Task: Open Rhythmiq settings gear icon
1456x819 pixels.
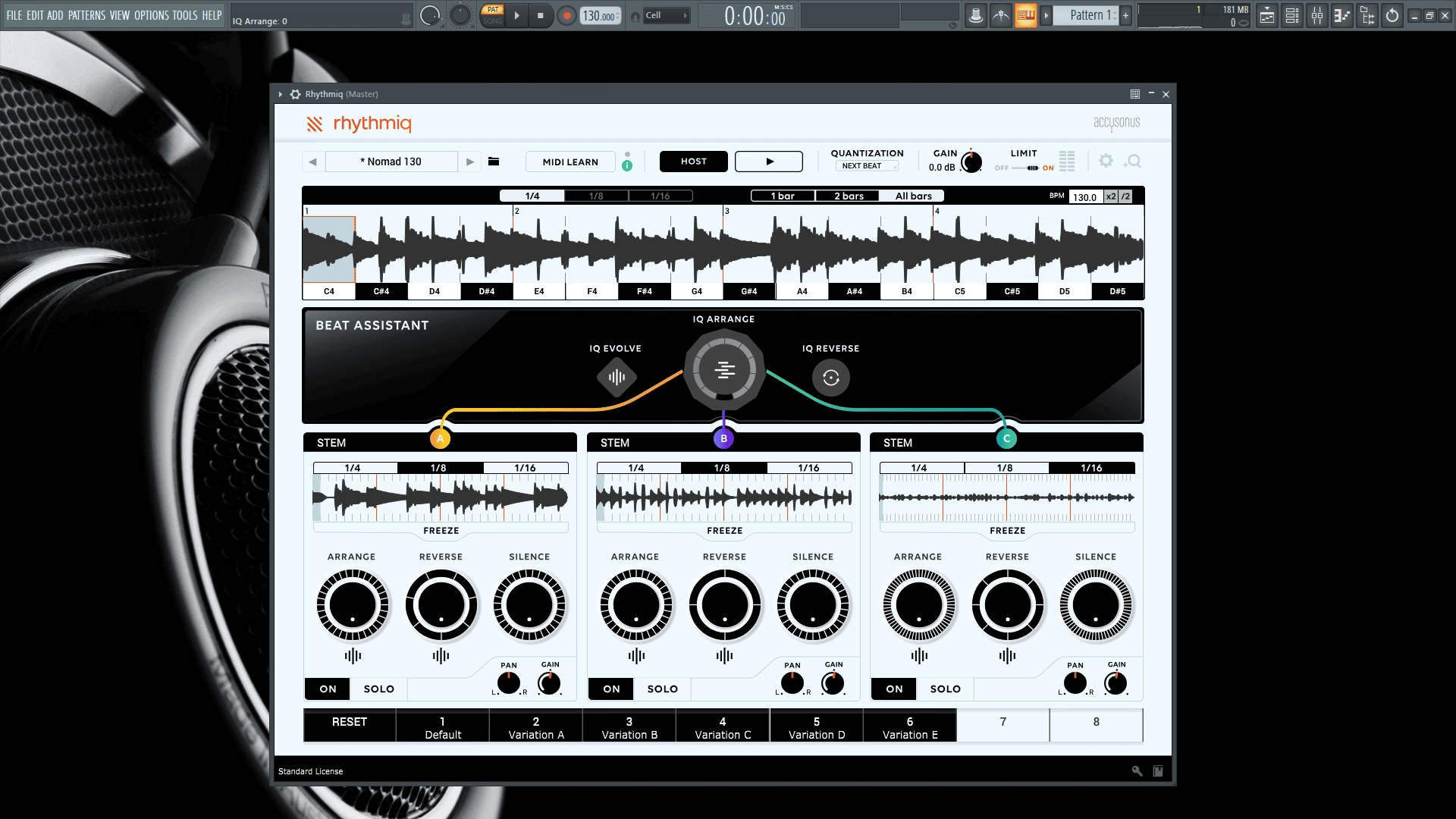Action: pos(1106,161)
